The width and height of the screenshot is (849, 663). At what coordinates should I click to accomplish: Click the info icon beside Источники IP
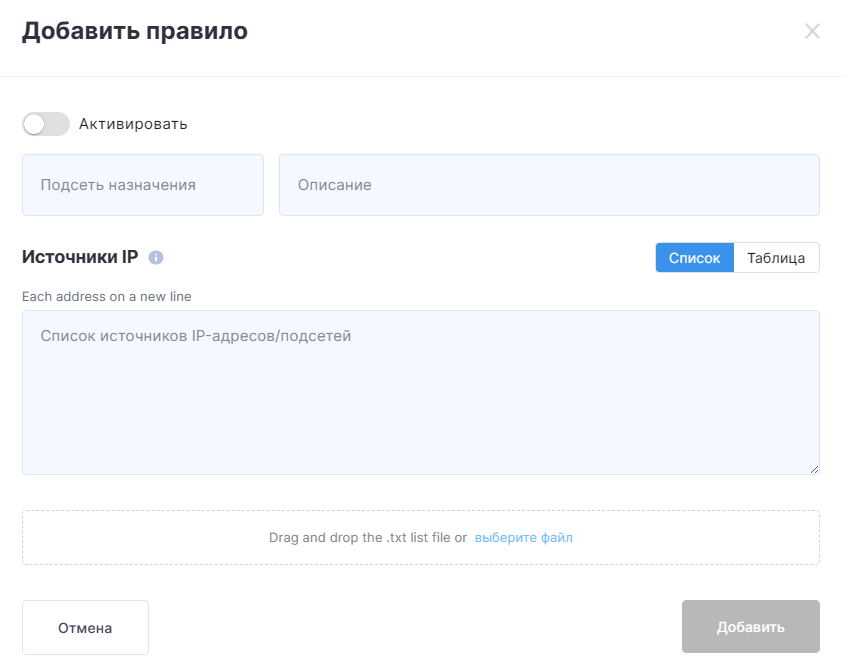coord(156,257)
